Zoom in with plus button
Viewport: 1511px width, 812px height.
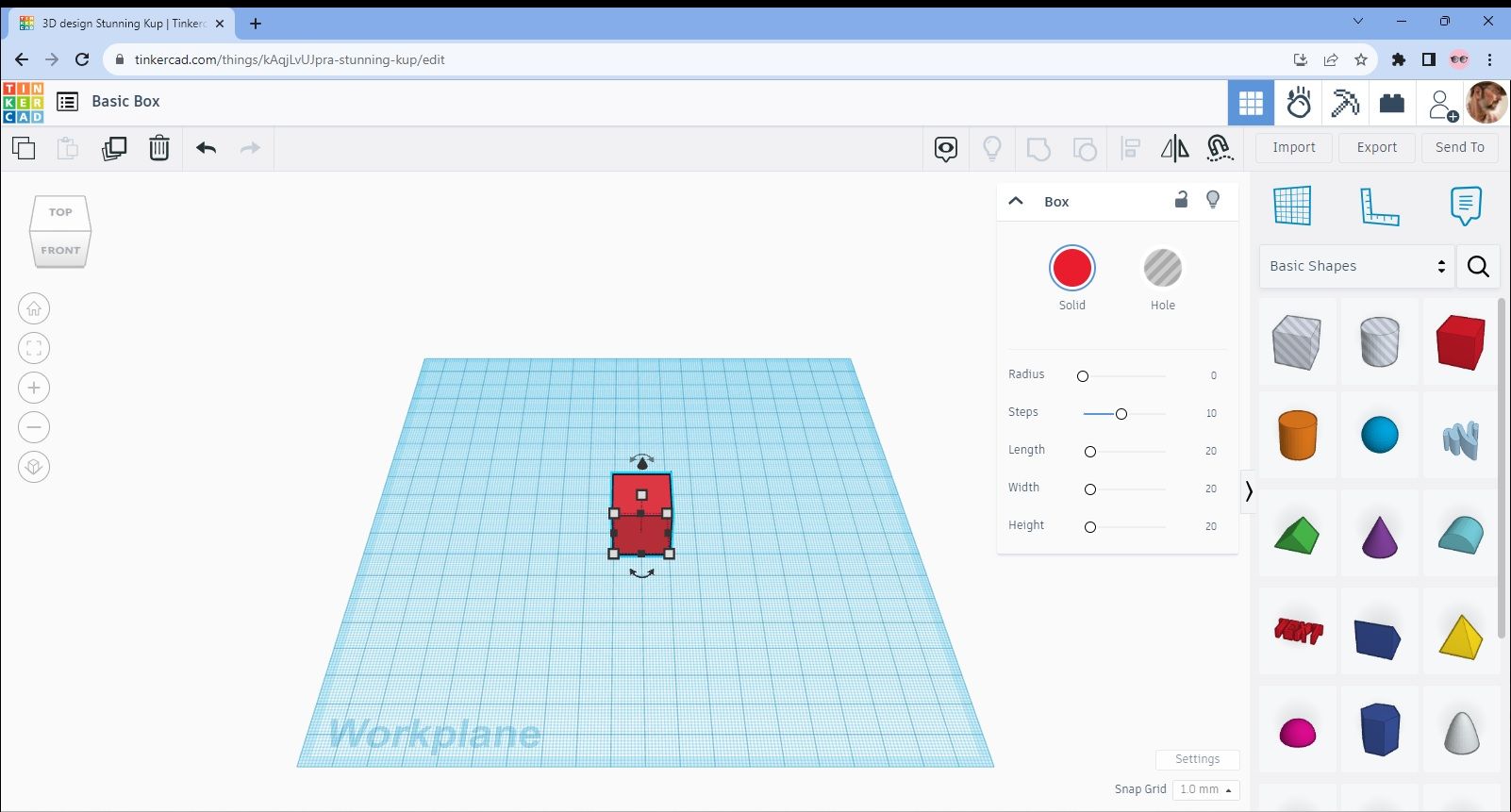(34, 388)
